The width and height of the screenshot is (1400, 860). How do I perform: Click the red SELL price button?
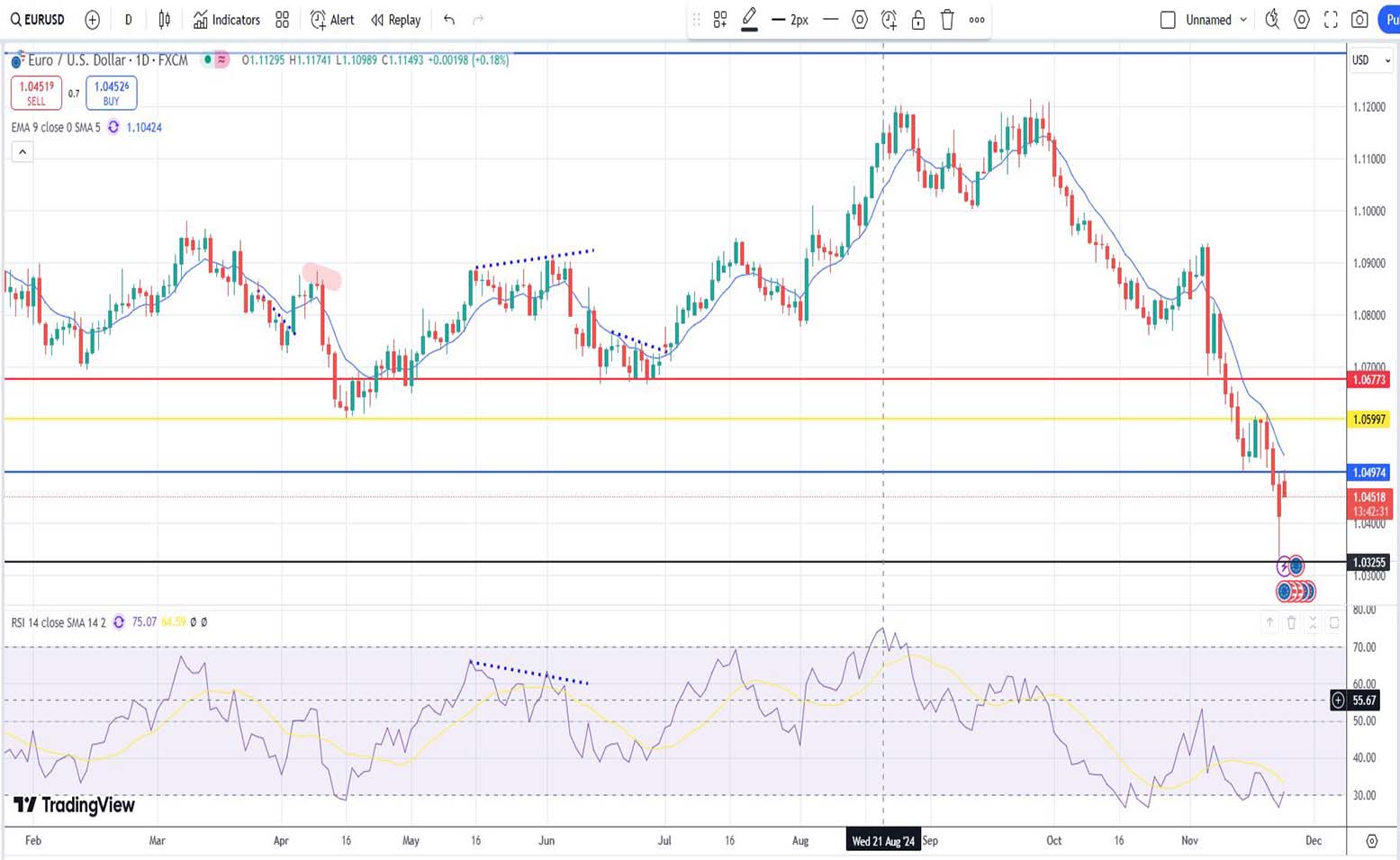pyautogui.click(x=36, y=93)
